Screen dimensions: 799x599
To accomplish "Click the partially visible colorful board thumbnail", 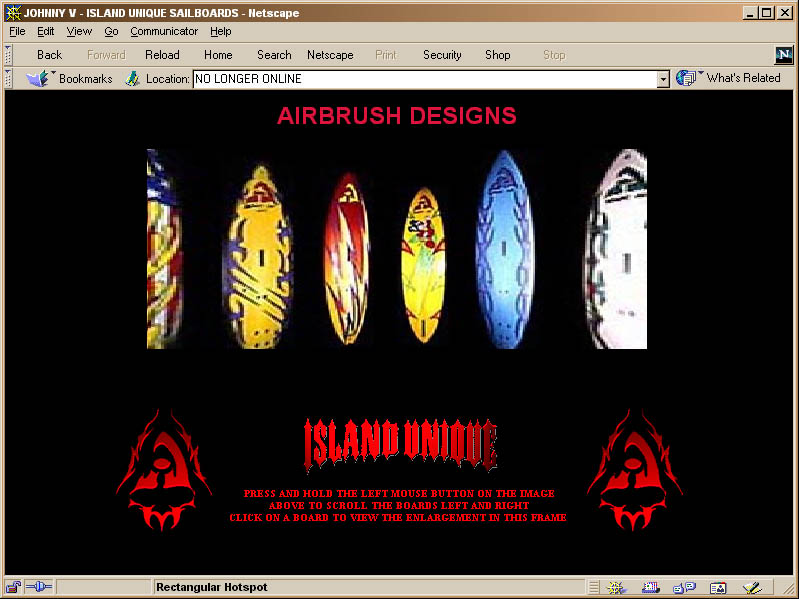I will 164,249.
